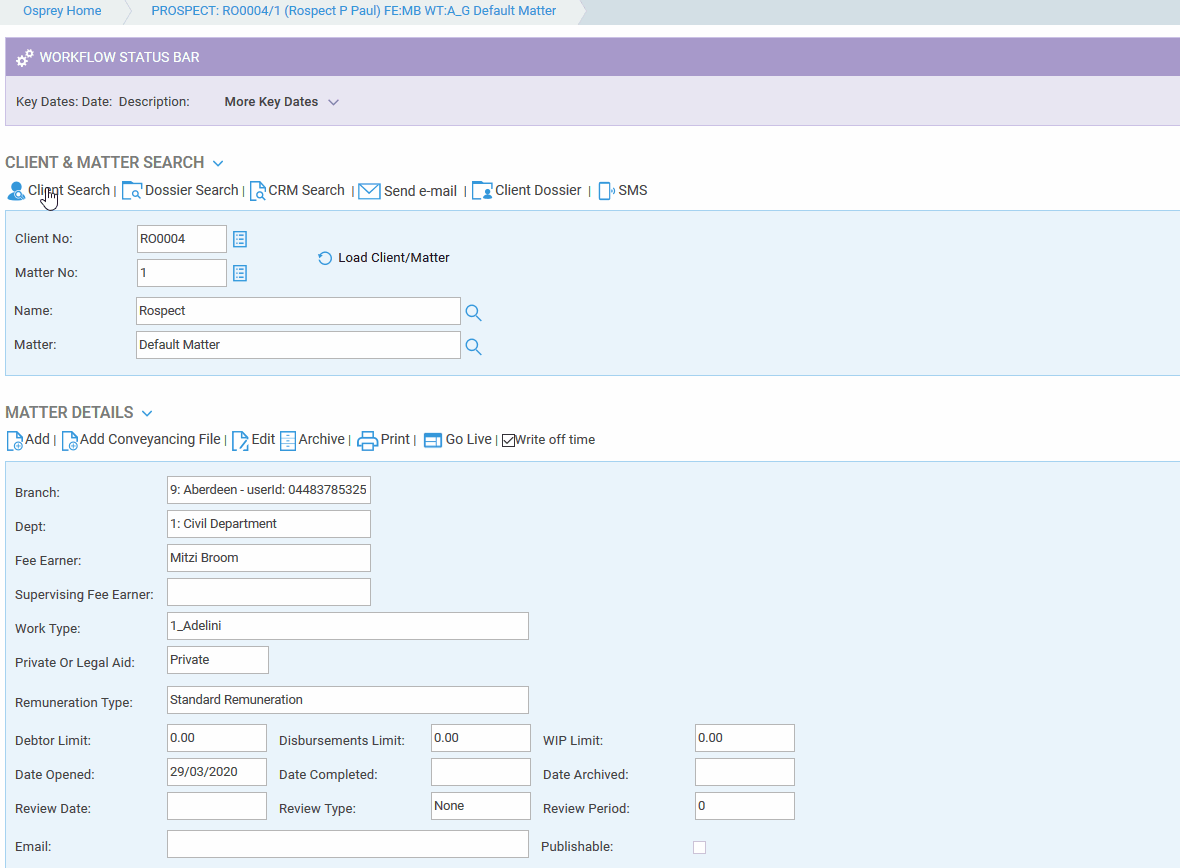Image resolution: width=1180 pixels, height=868 pixels.
Task: Click the Client No field
Action: pos(181,239)
